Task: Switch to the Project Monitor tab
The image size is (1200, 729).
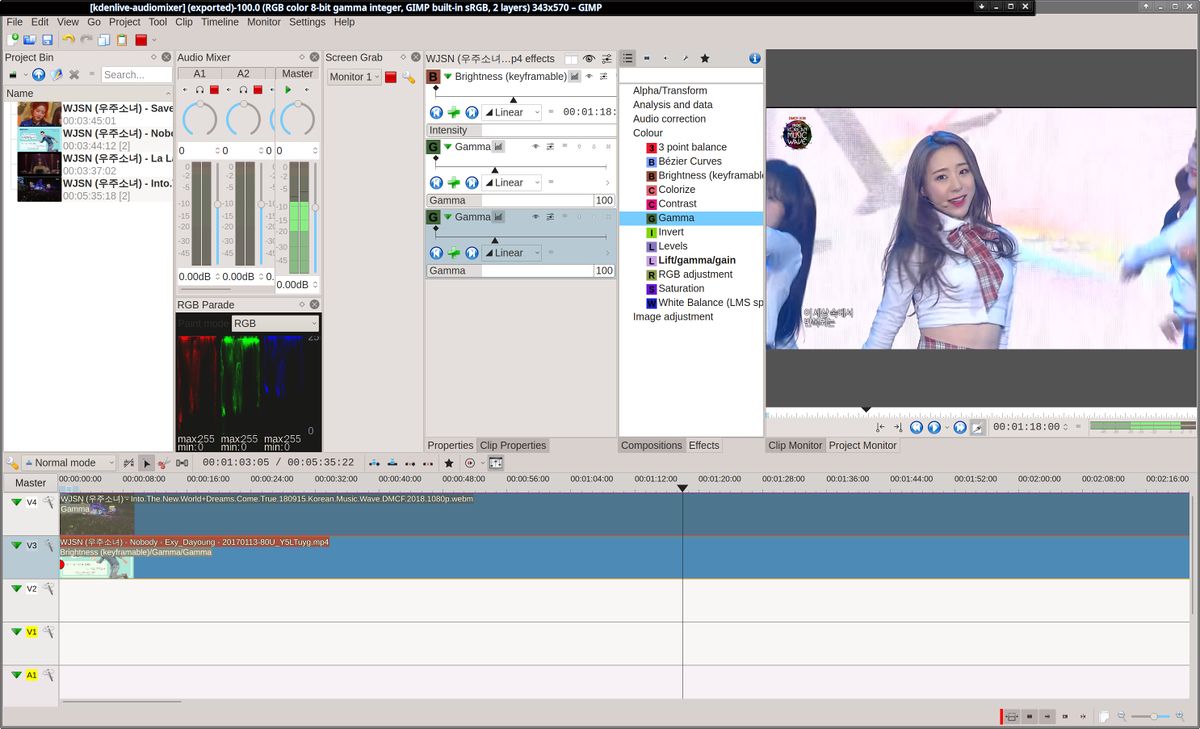Action: coord(862,445)
